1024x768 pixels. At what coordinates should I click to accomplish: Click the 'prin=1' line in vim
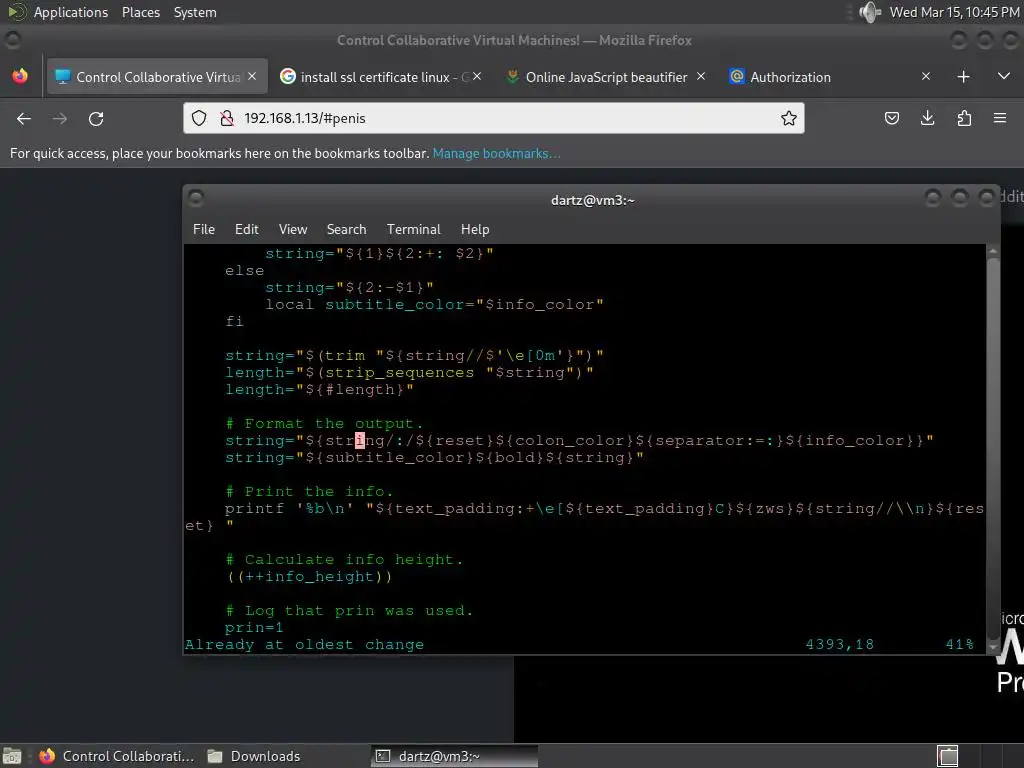pyautogui.click(x=254, y=628)
